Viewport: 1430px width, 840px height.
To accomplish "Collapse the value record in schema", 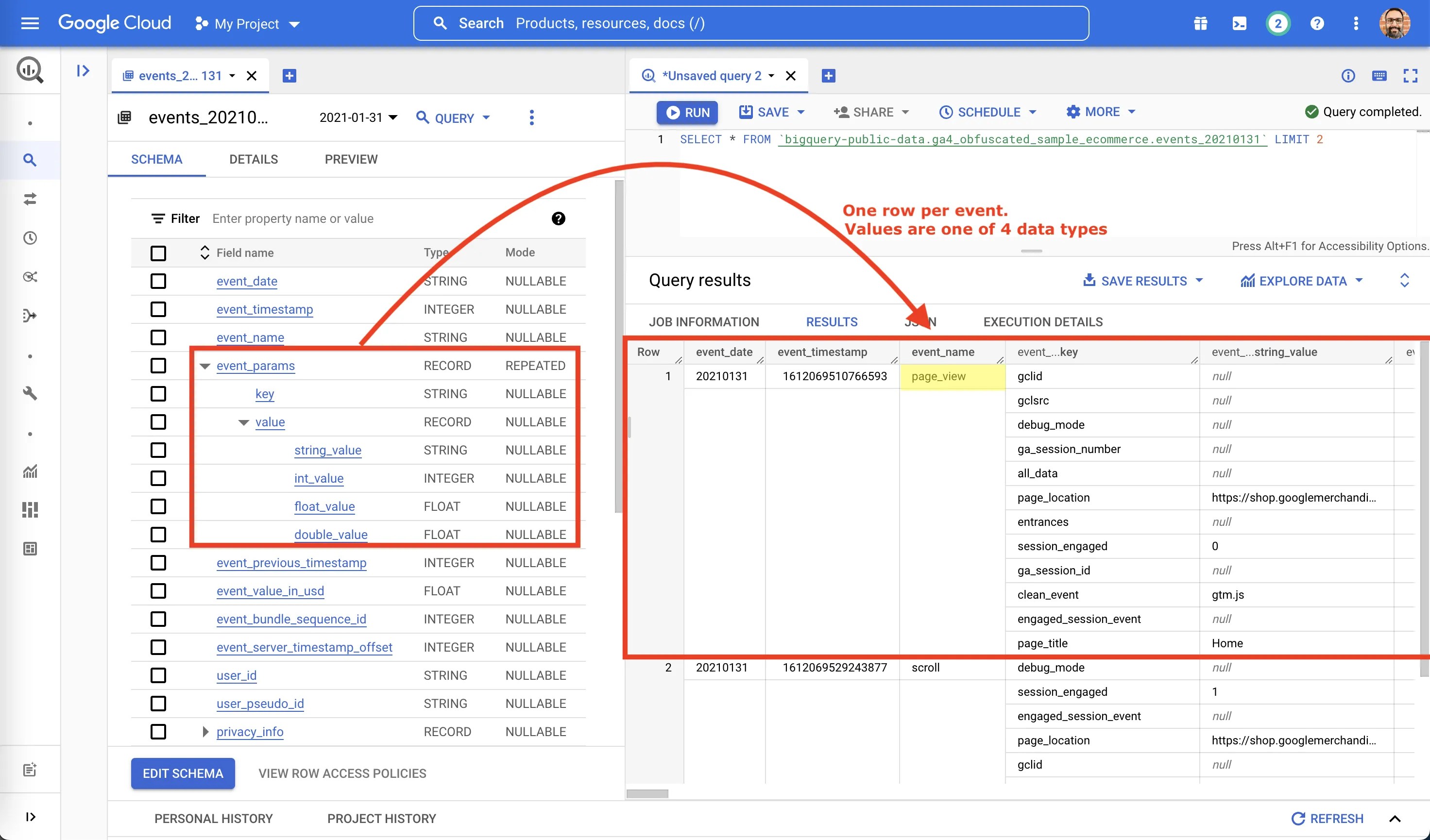I will 244,422.
